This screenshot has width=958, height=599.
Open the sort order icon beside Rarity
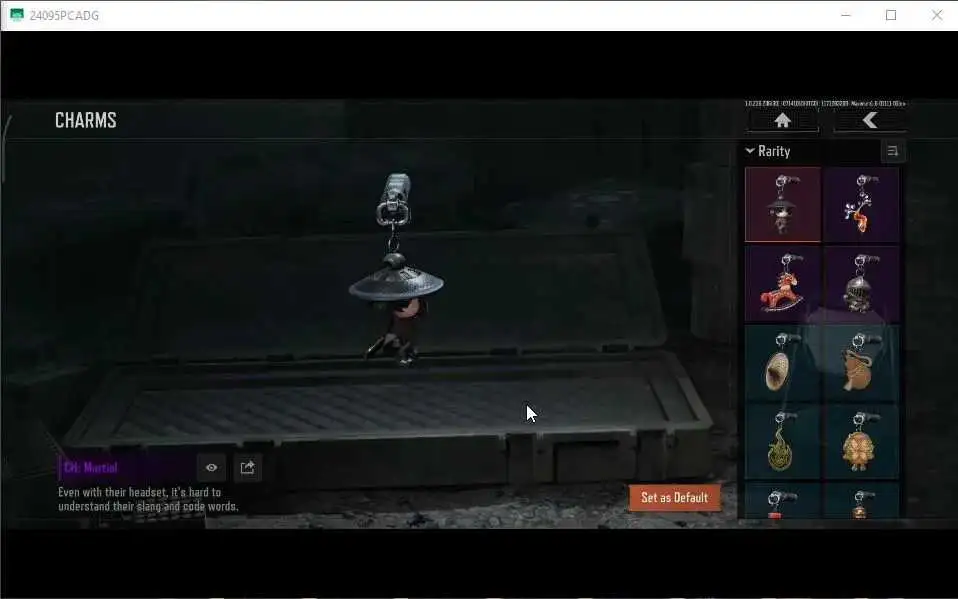[x=893, y=151]
